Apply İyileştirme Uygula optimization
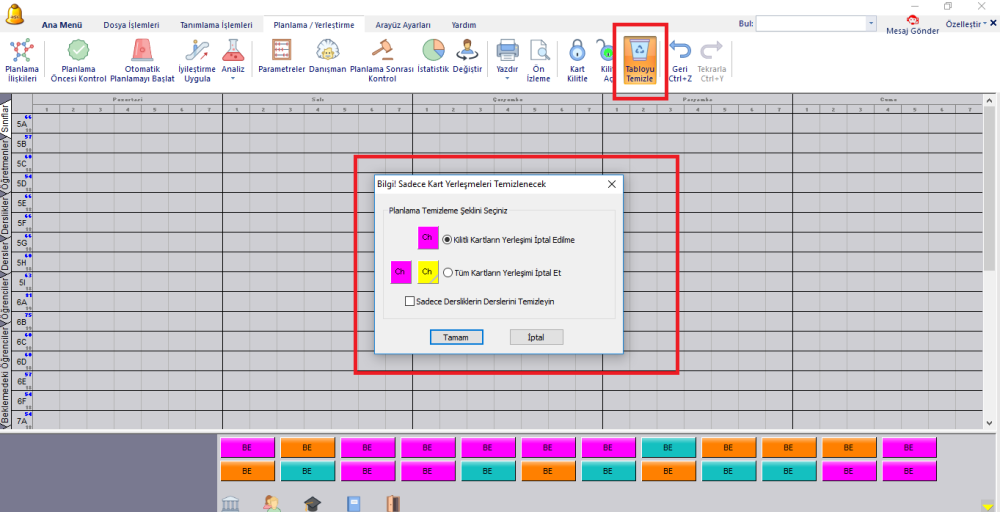This screenshot has height=512, width=1000. pos(197,61)
